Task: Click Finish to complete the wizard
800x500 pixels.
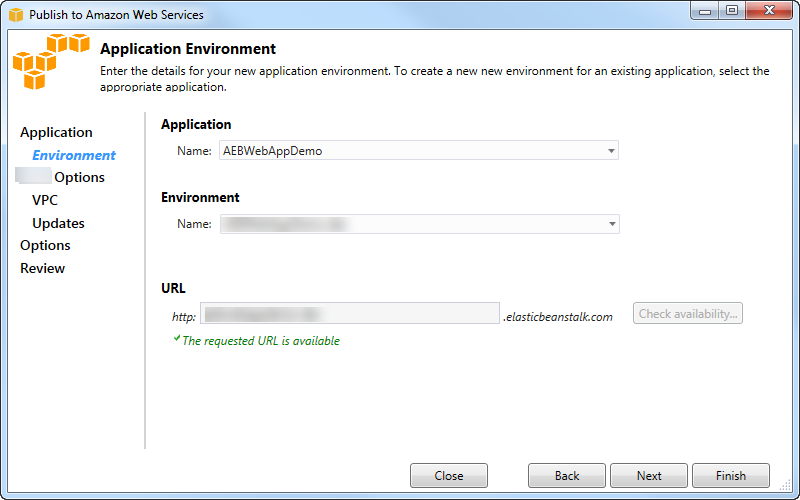Action: (x=730, y=476)
